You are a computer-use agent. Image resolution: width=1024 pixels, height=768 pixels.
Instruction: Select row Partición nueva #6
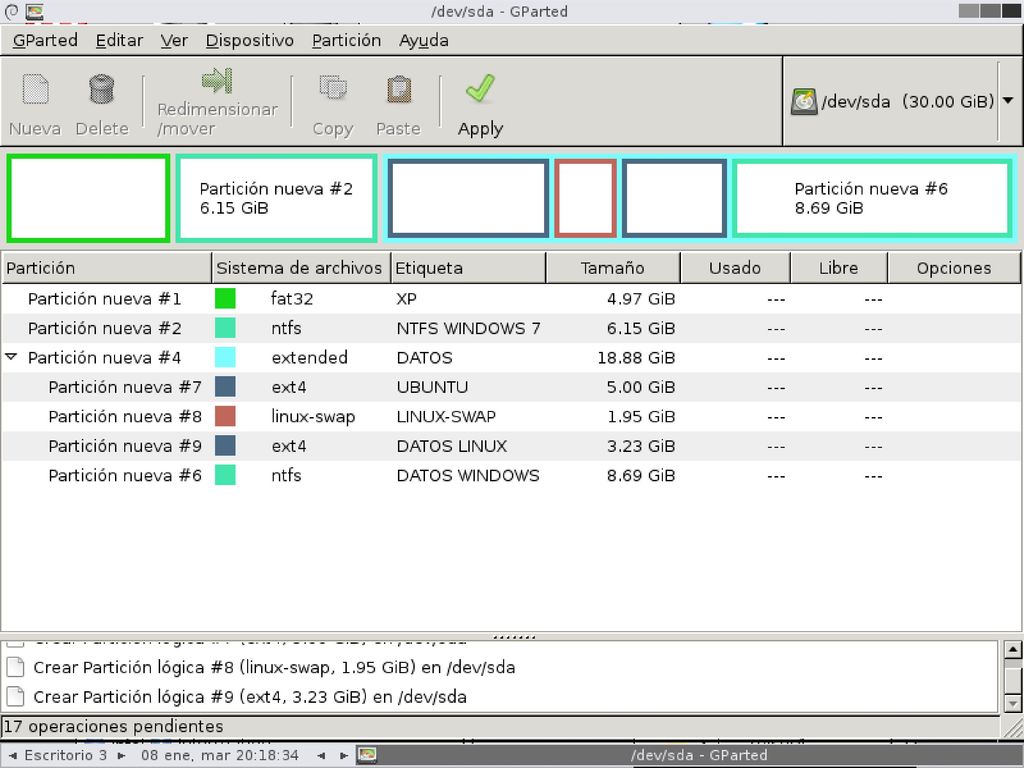tap(511, 475)
